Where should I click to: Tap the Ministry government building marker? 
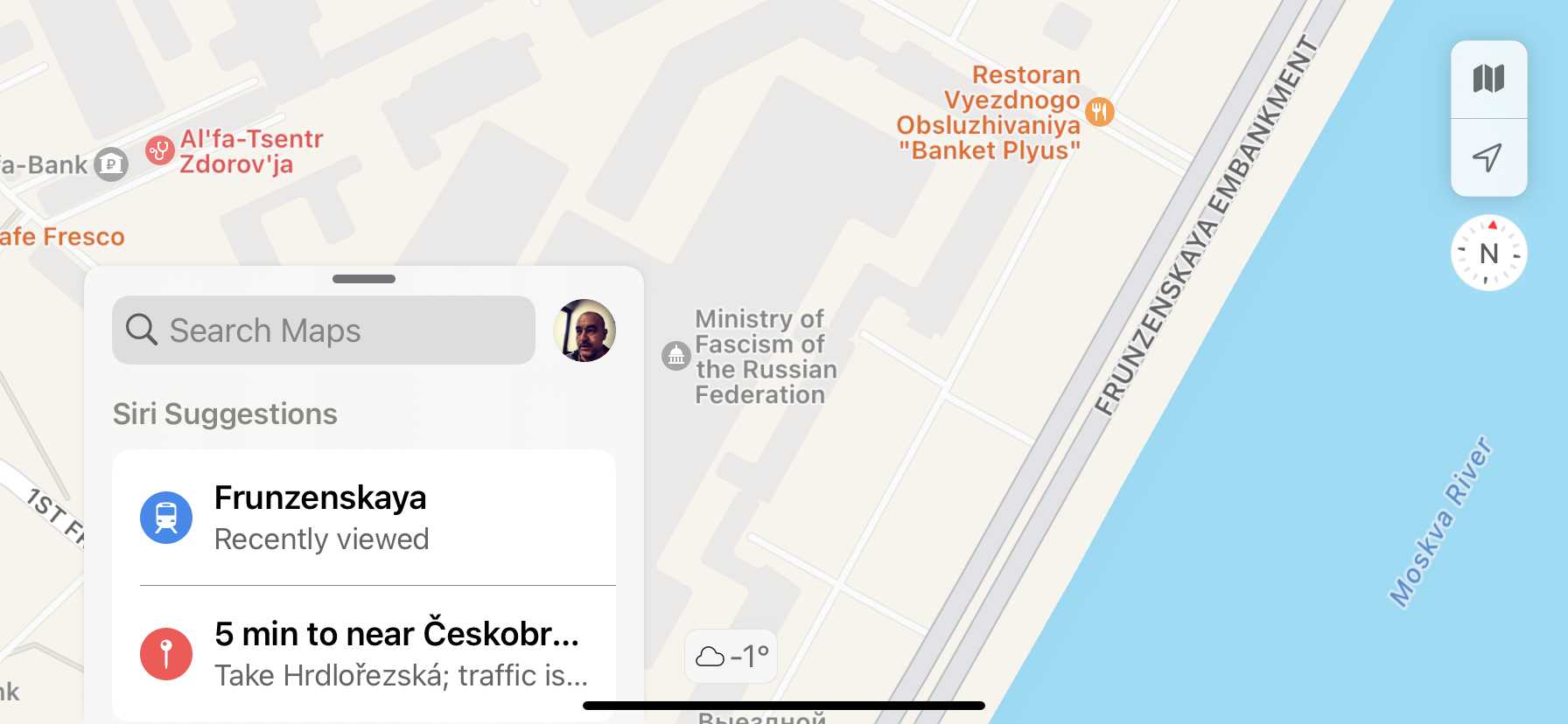tap(676, 356)
